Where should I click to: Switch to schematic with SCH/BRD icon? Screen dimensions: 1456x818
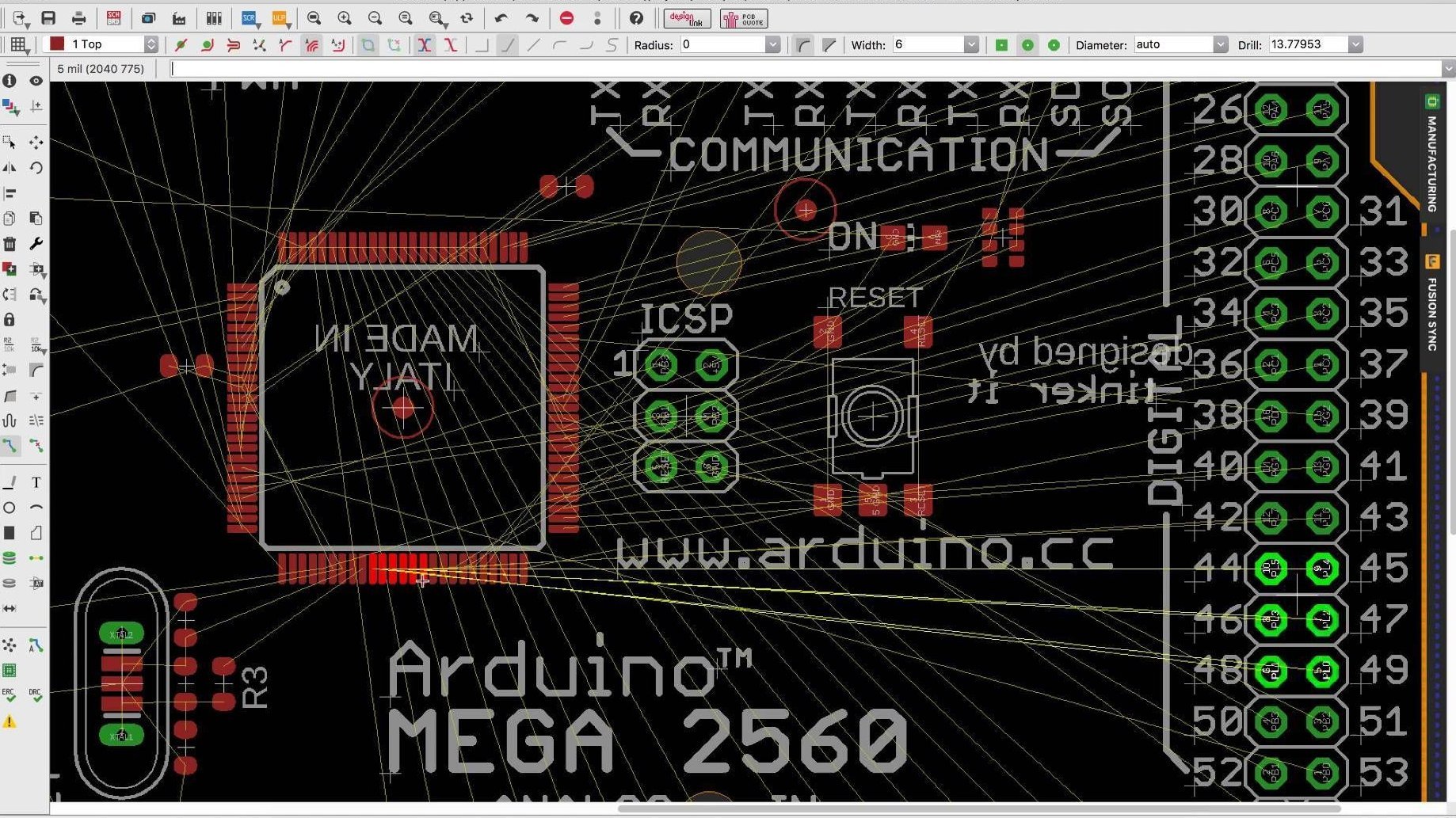[x=114, y=17]
